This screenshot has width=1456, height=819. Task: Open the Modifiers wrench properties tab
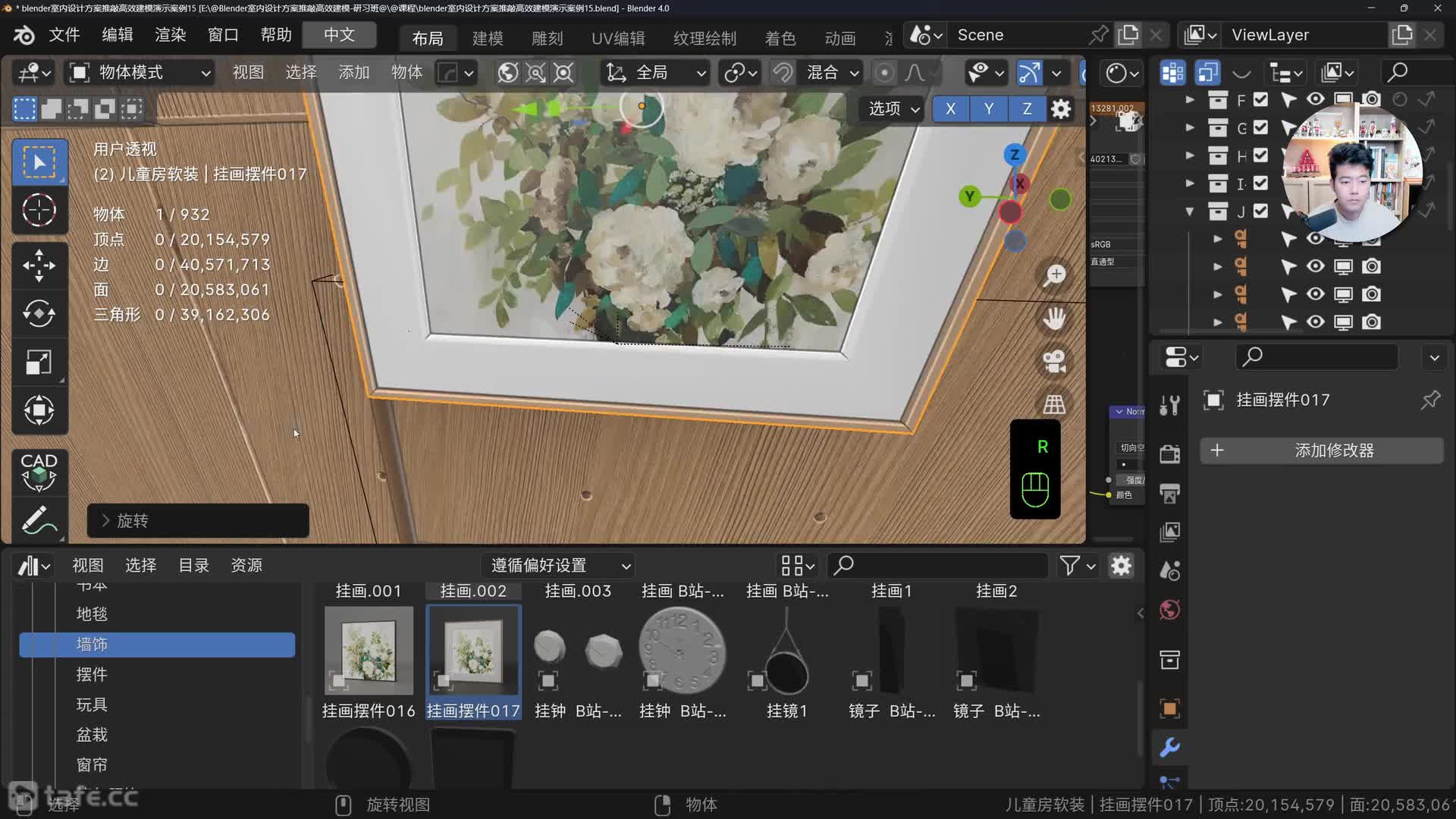coord(1169,748)
